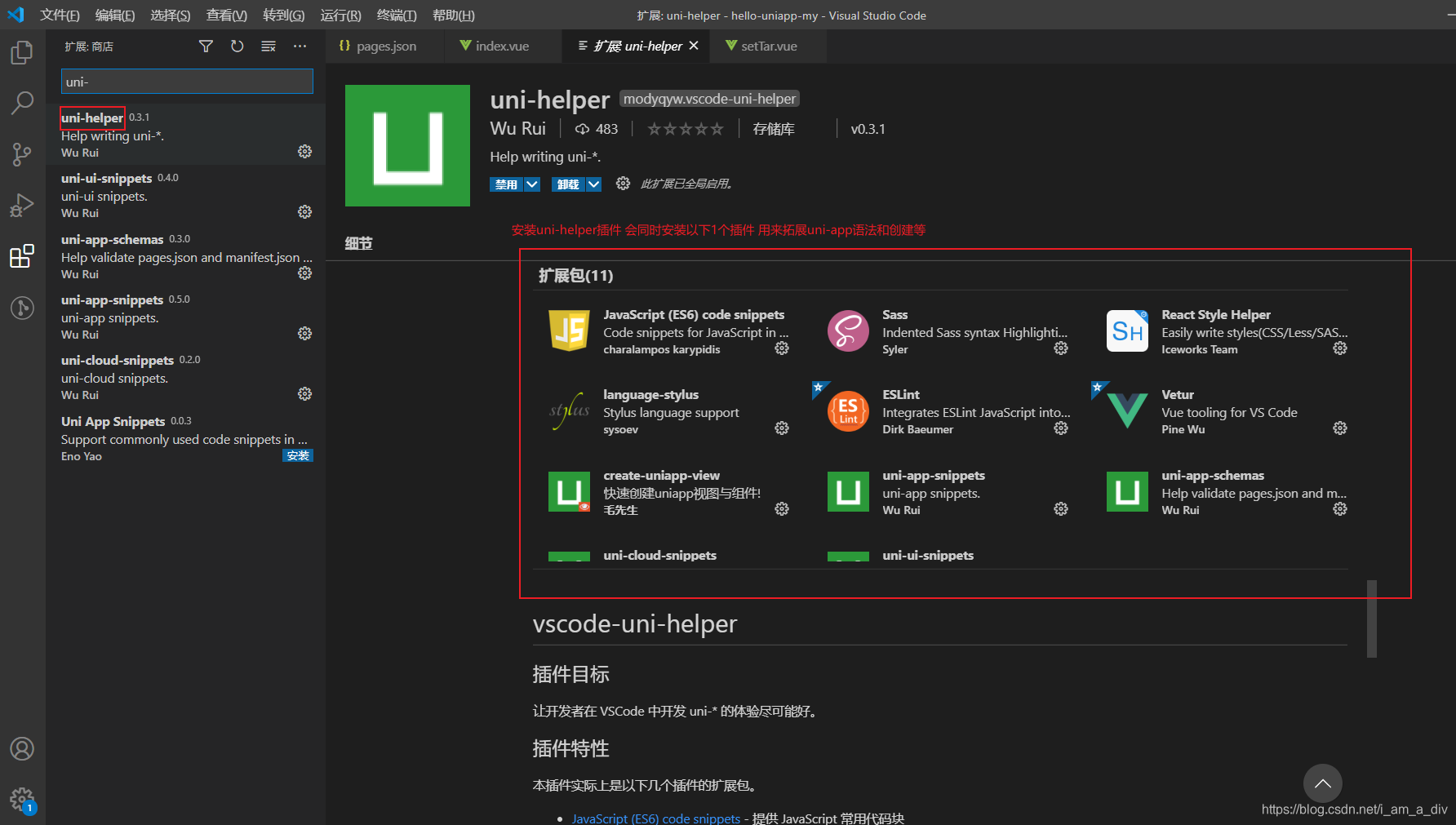The image size is (1456, 825).
Task: Switch to the pages.json tab
Action: (385, 47)
